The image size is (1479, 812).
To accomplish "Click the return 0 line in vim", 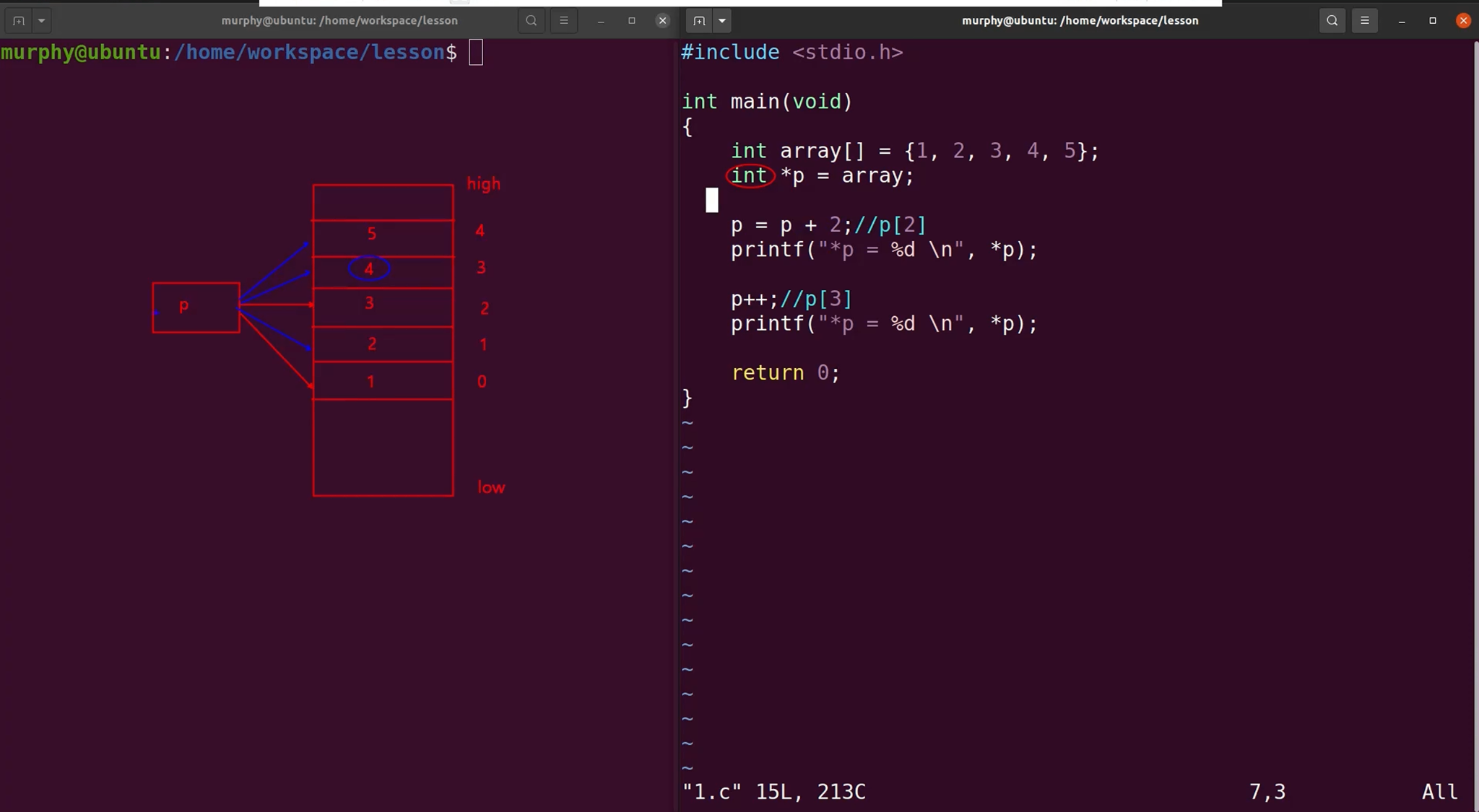I will (x=785, y=372).
